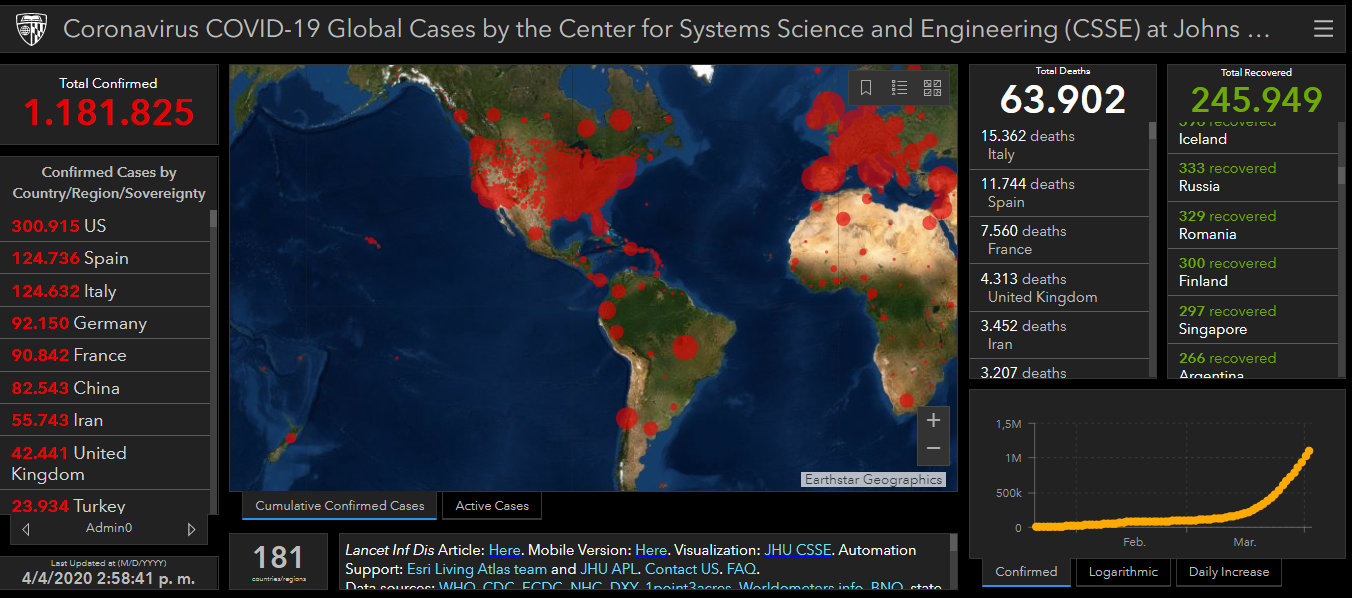Viewport: 1352px width, 598px height.
Task: Click the Total Recovered 245.949 figure
Action: coord(1257,99)
